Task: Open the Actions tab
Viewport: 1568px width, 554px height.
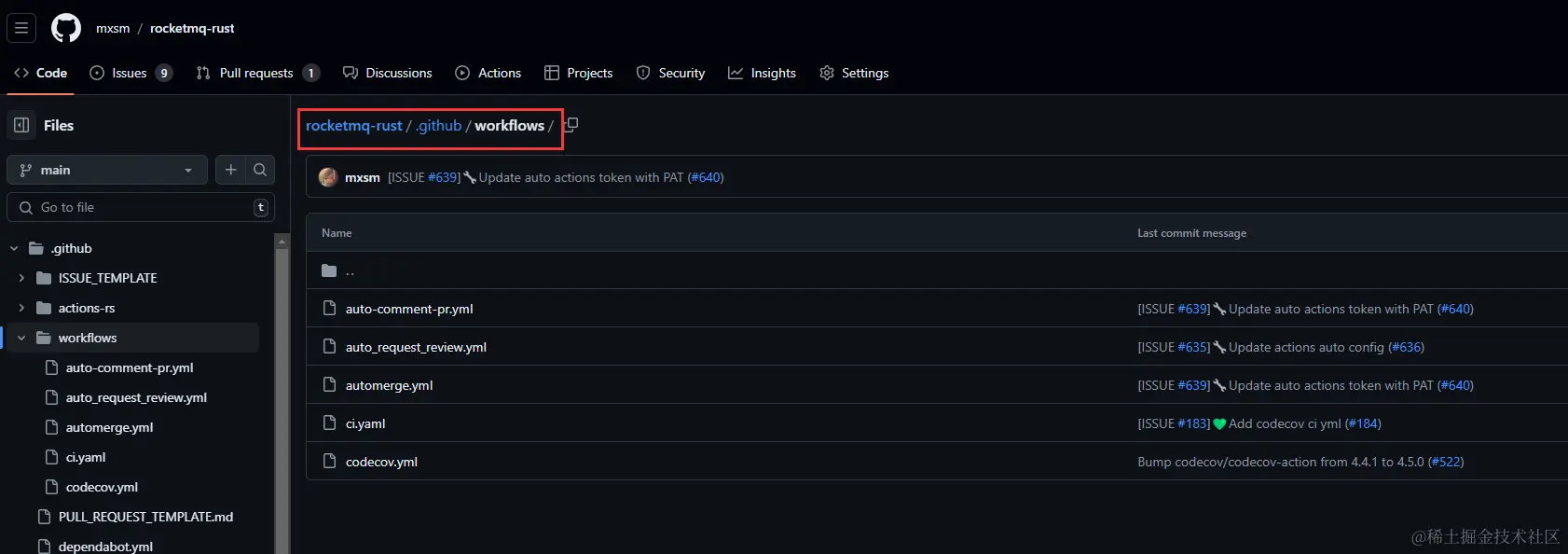Action: coord(488,73)
